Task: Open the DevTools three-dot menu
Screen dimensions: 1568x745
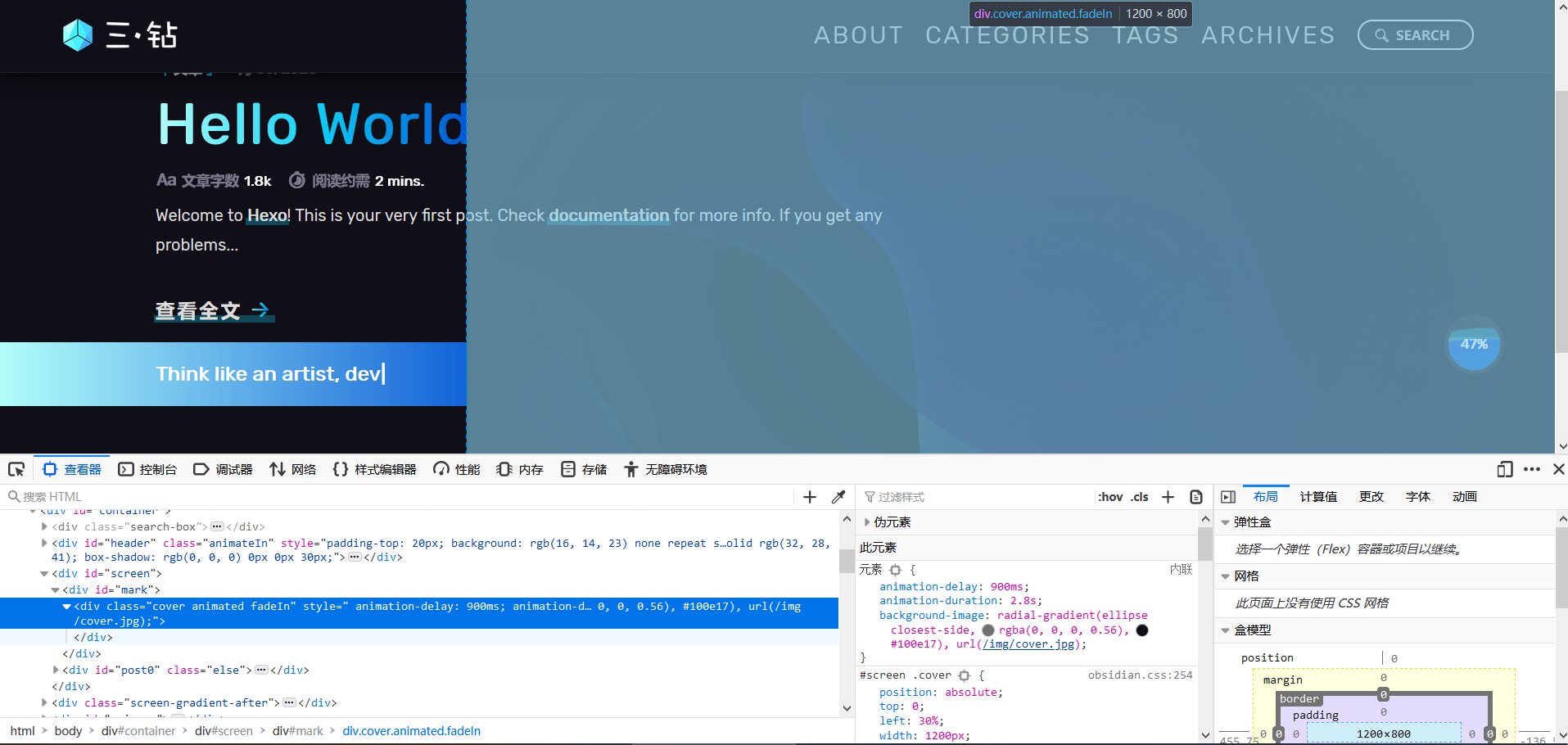Action: (1532, 469)
